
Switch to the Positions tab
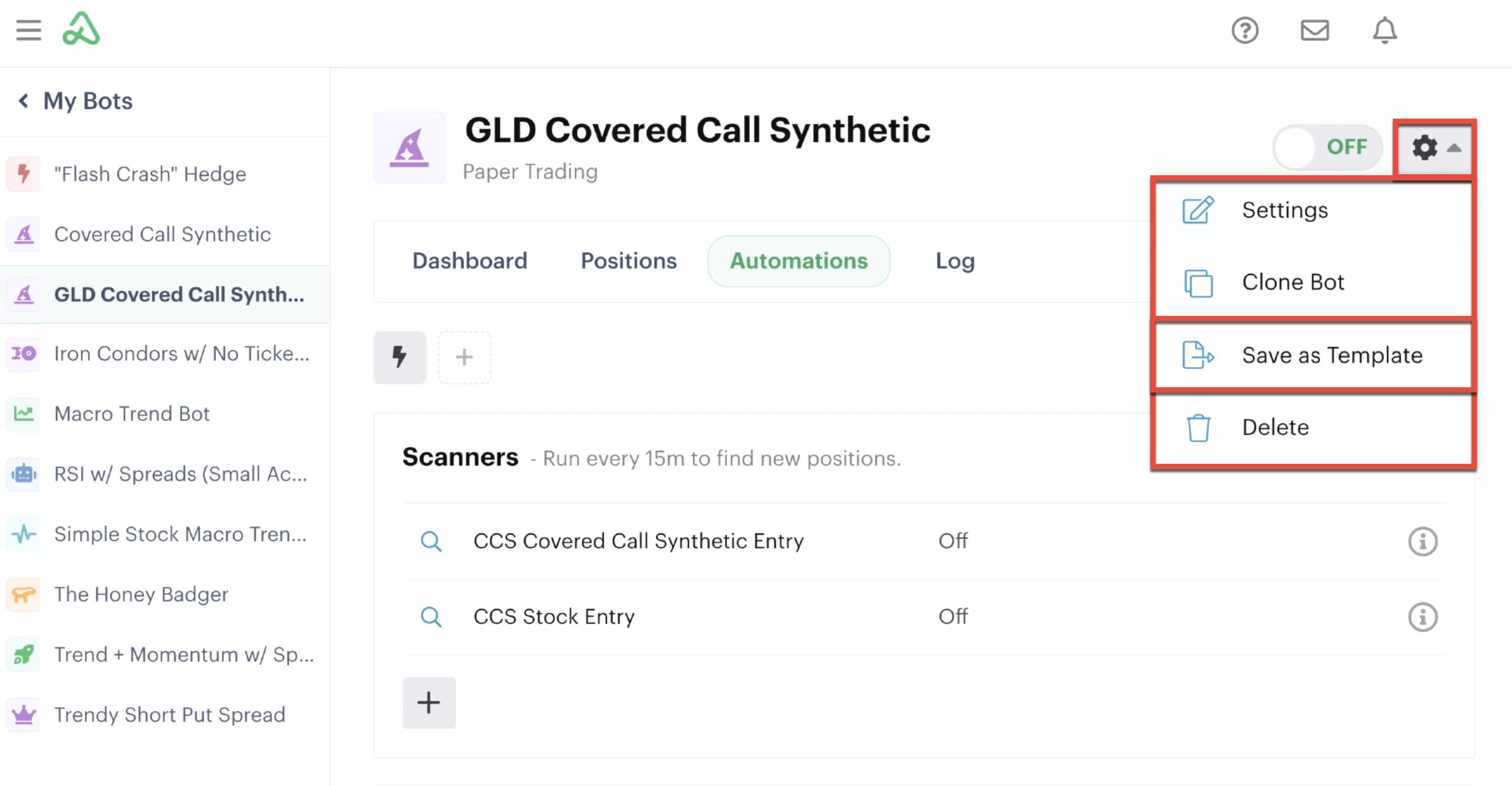[628, 261]
